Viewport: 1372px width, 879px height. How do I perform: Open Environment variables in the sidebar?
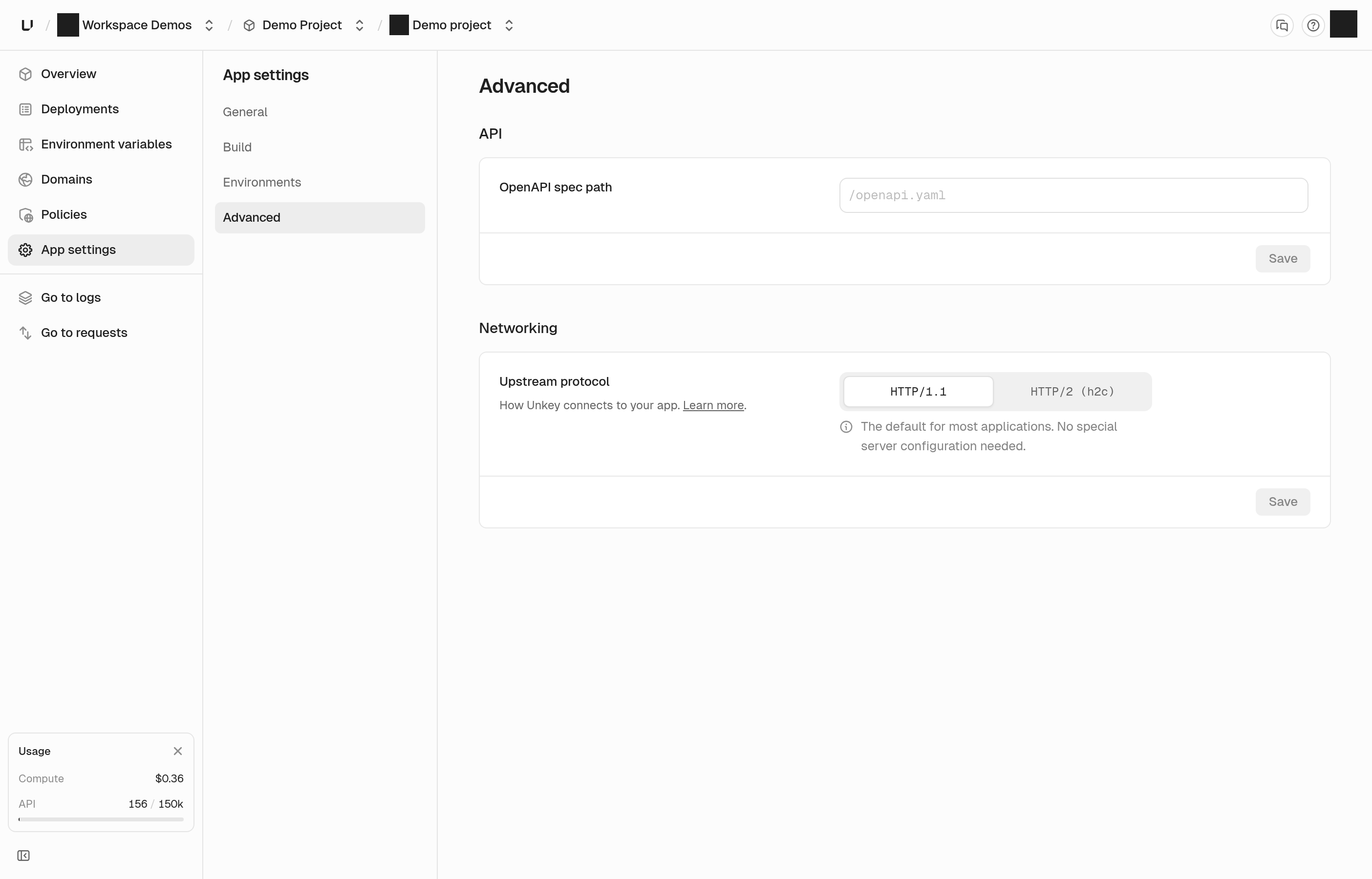(x=106, y=145)
